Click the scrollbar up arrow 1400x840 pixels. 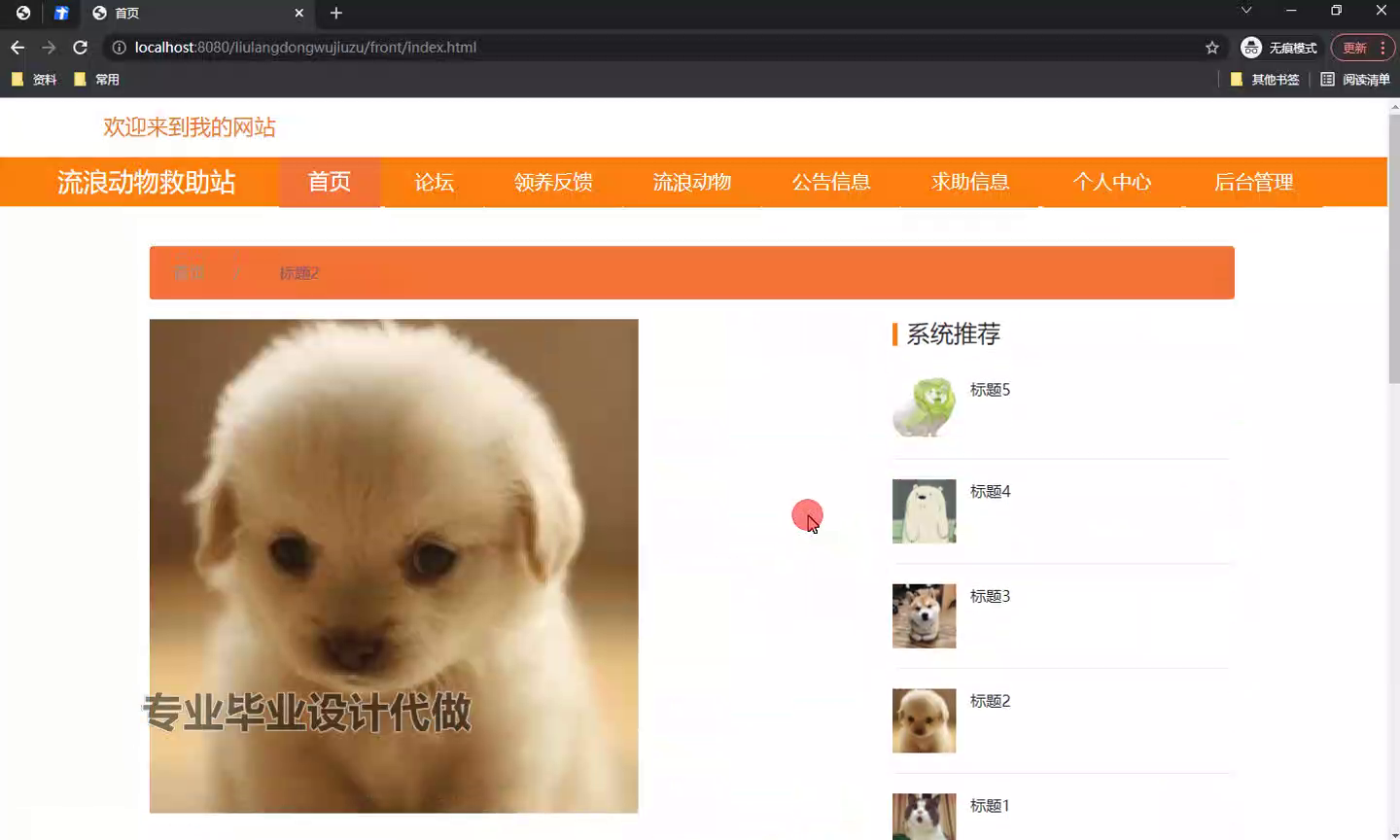1394,105
